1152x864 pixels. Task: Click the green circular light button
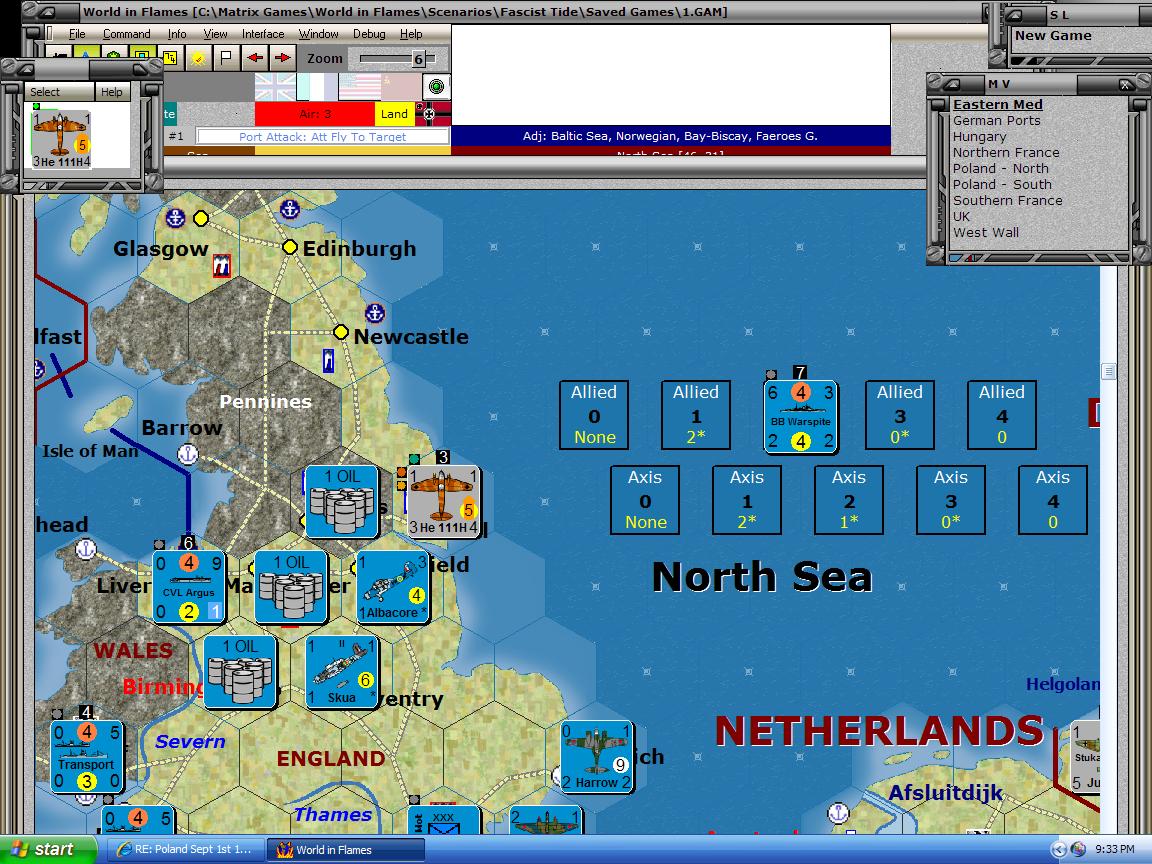(436, 87)
